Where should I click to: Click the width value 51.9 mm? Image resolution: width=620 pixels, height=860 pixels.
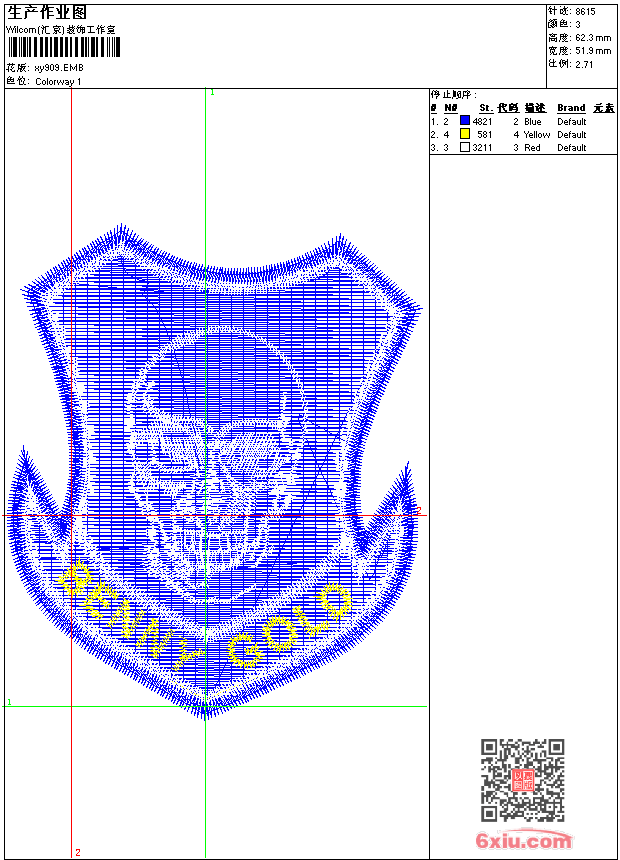[593, 51]
